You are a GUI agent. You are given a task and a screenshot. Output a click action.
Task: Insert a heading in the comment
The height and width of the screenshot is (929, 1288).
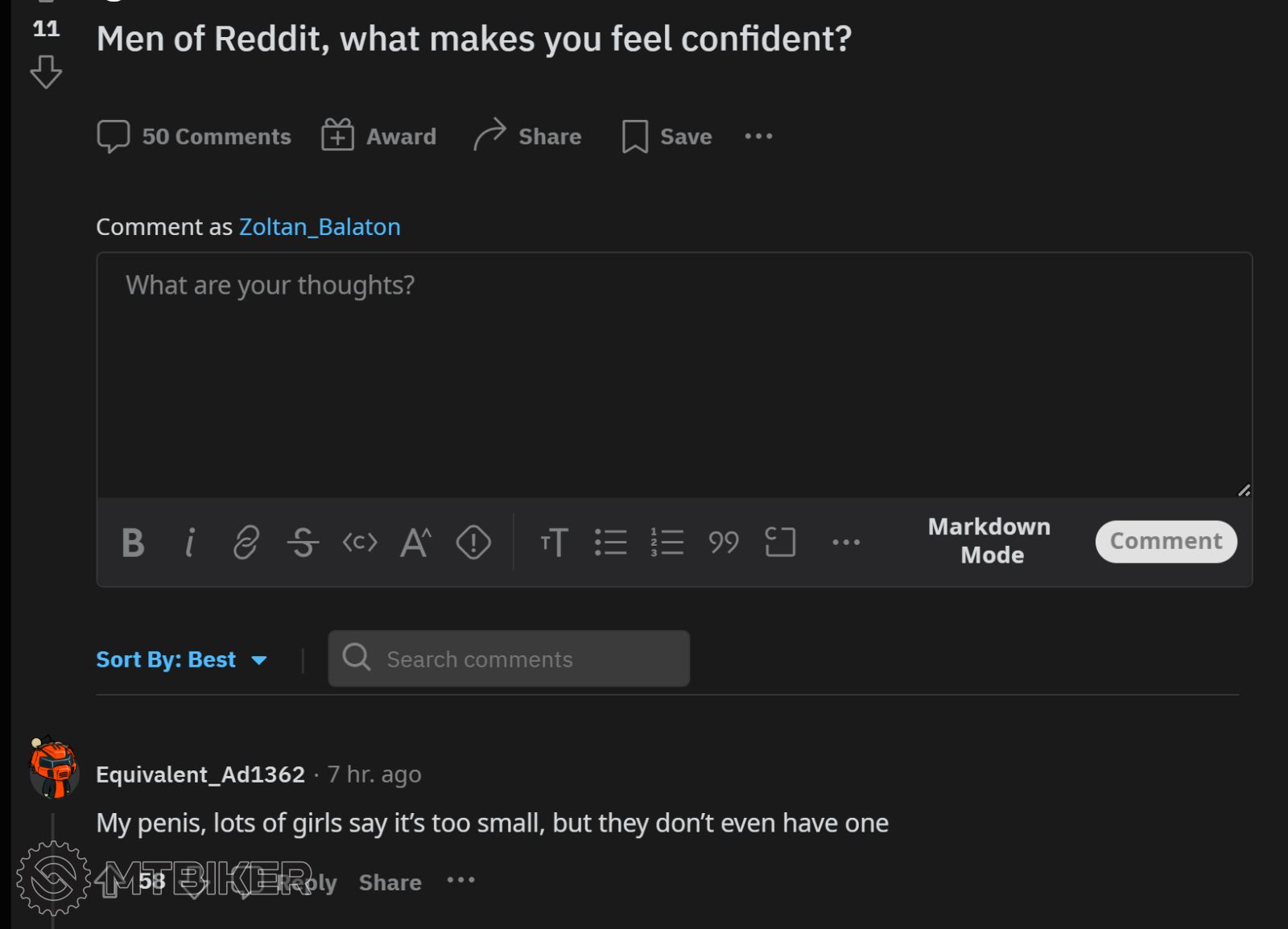click(x=555, y=542)
